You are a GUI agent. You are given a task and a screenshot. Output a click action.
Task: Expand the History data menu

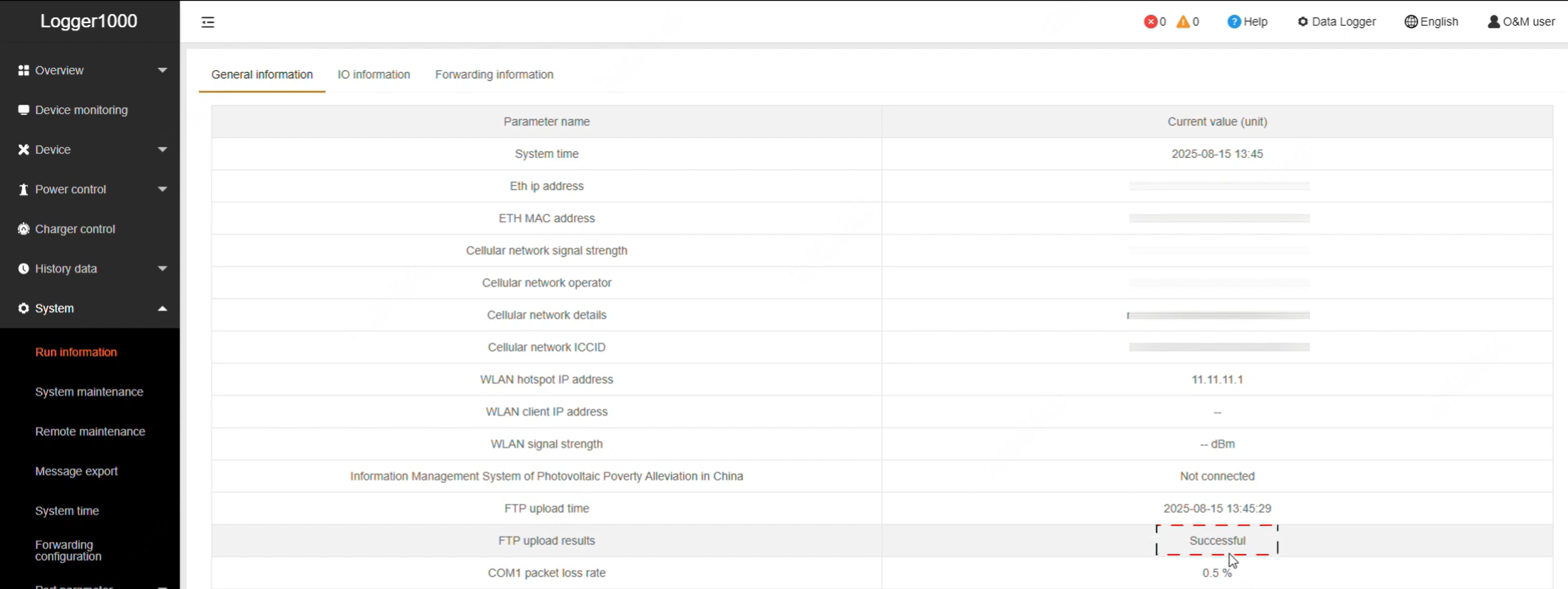162,268
